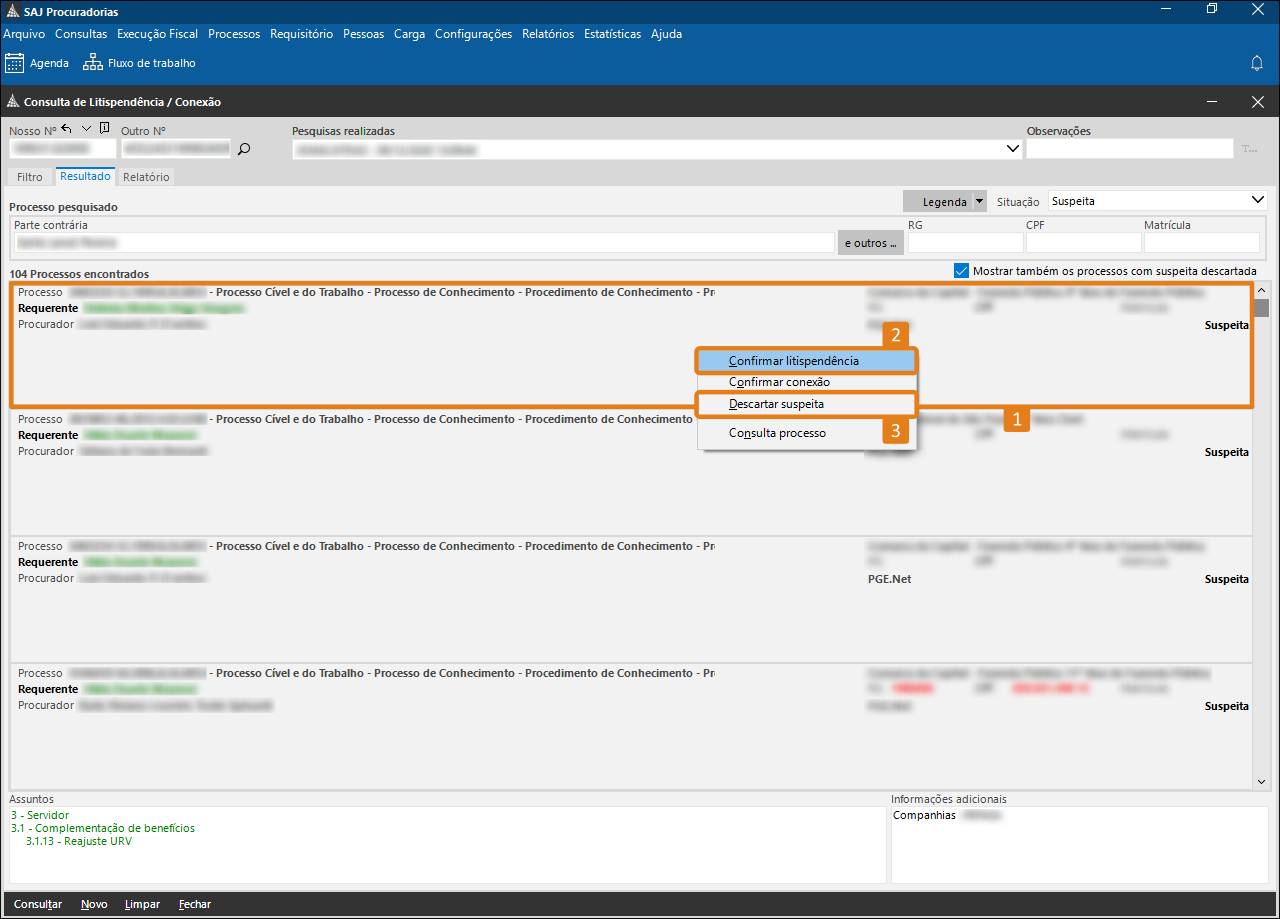The width and height of the screenshot is (1280, 919).
Task: Click the undo arrow next to Nosso Nº
Action: 67,129
